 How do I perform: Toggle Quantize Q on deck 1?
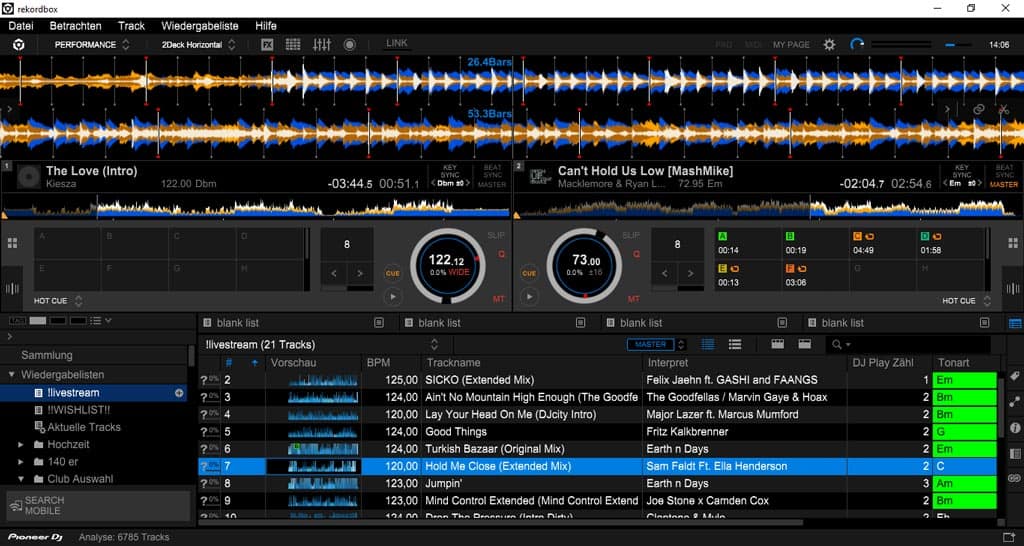tap(502, 254)
